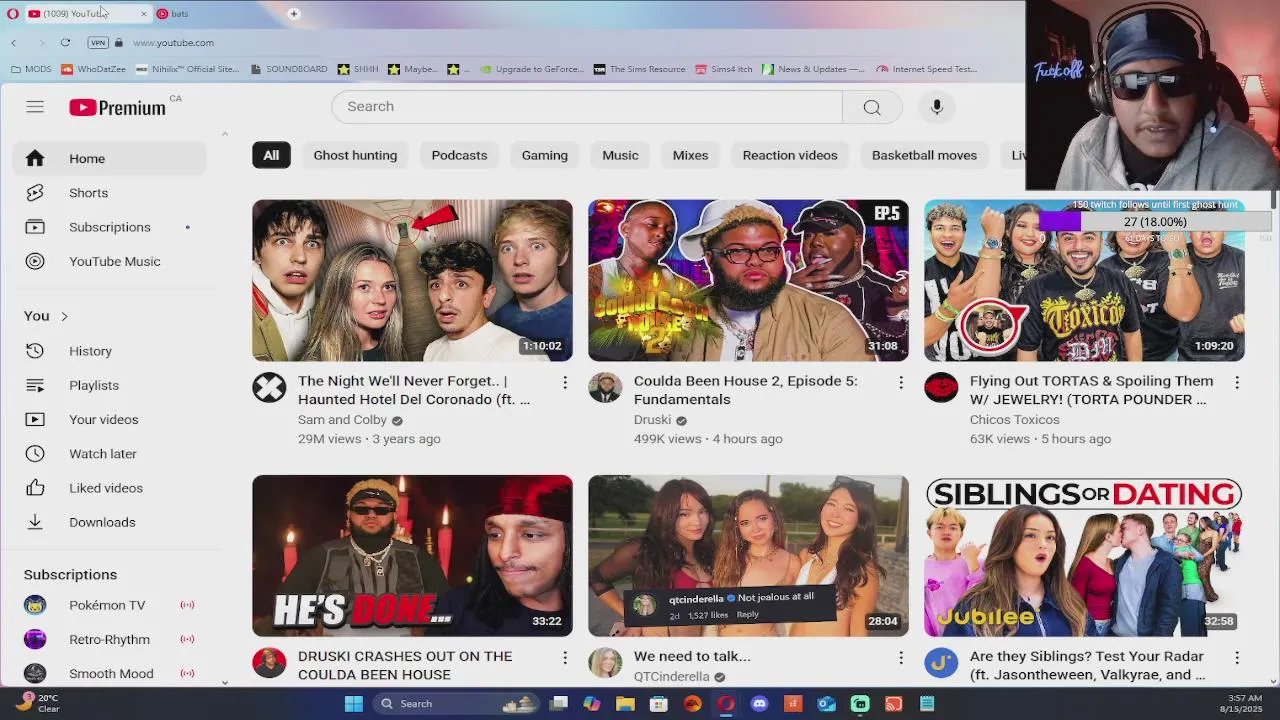The image size is (1280, 720).
Task: Play the Siblings or Dating thumbnail
Action: pyautogui.click(x=1084, y=556)
